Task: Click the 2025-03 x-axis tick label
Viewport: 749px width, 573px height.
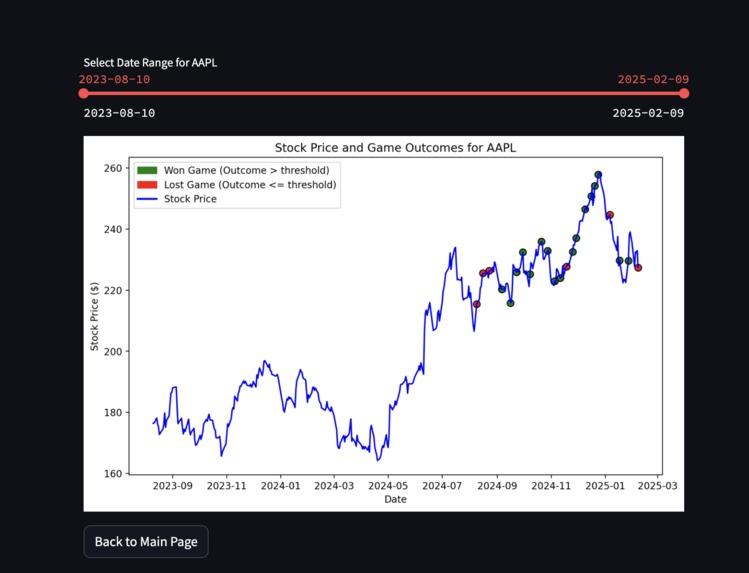Action: tap(657, 486)
